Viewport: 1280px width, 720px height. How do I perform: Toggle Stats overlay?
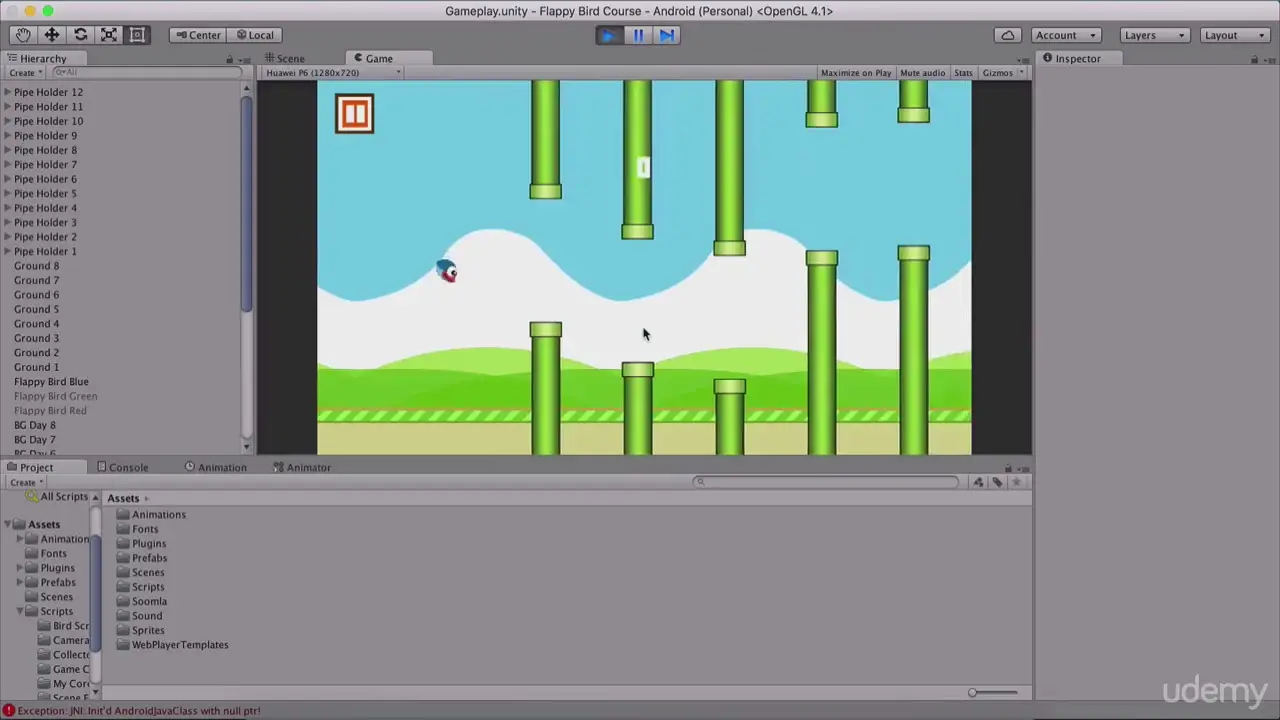[963, 73]
